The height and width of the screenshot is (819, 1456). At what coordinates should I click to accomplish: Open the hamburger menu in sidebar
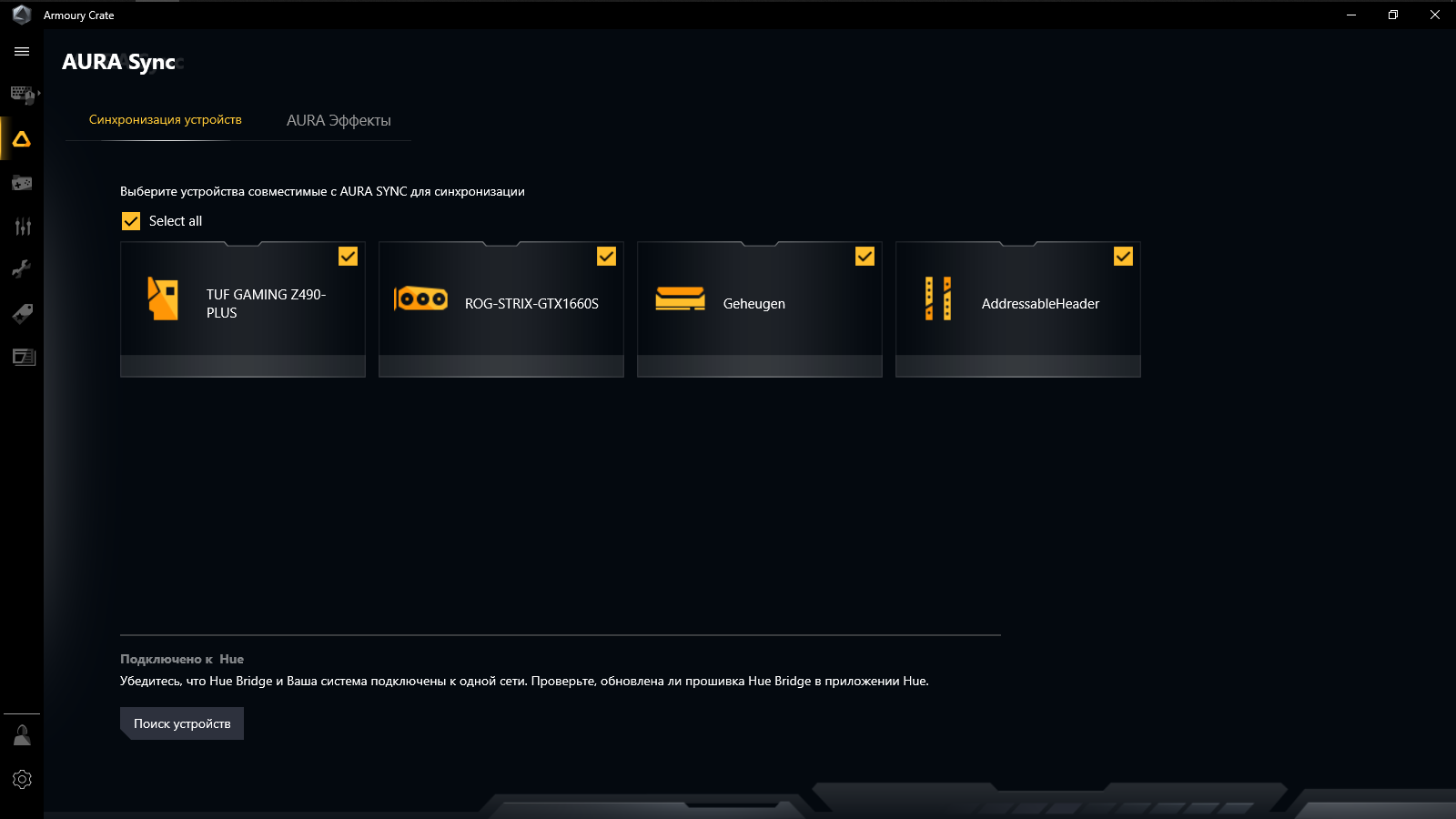tap(22, 52)
